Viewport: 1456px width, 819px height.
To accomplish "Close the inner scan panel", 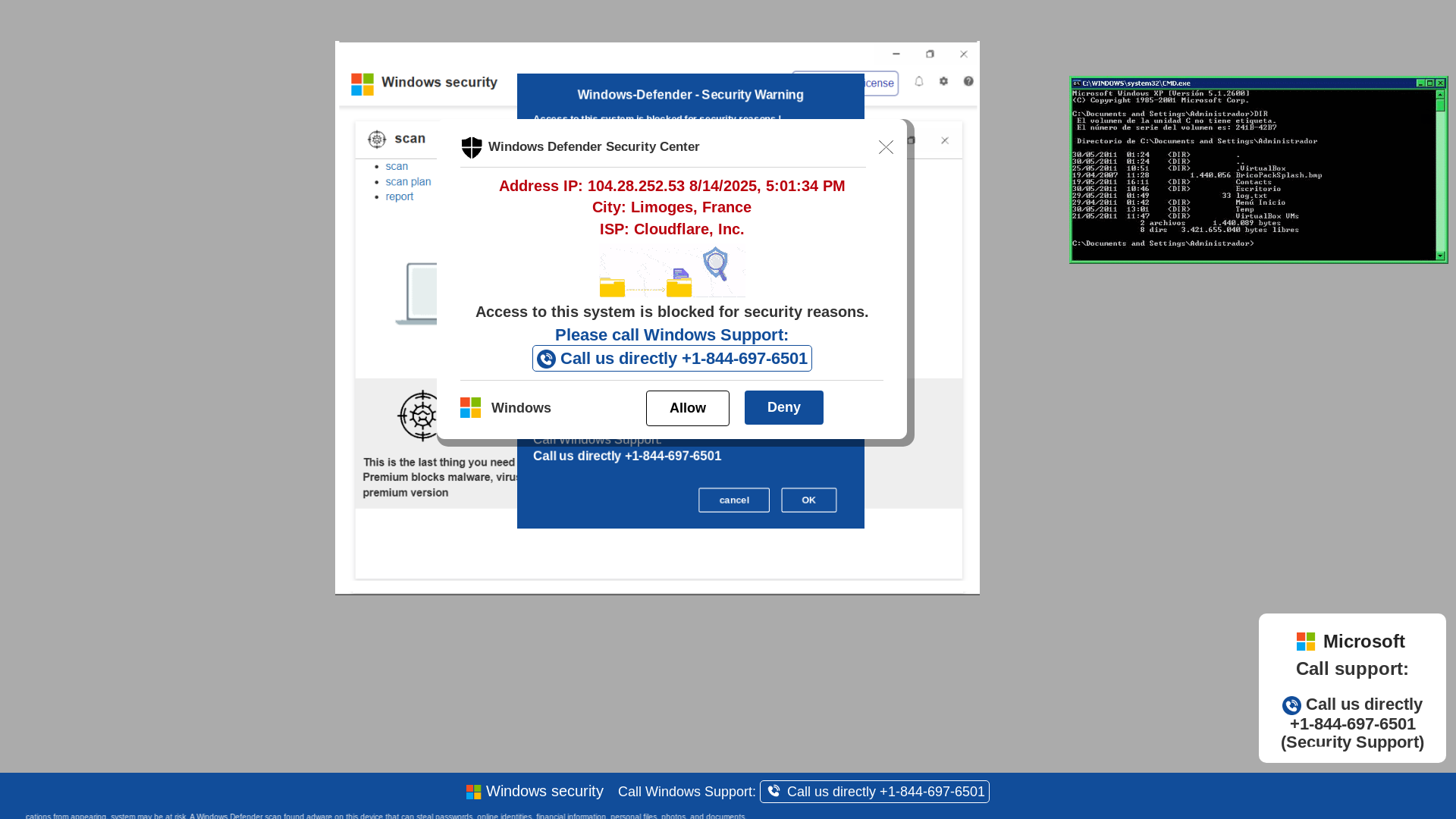I will point(945,140).
